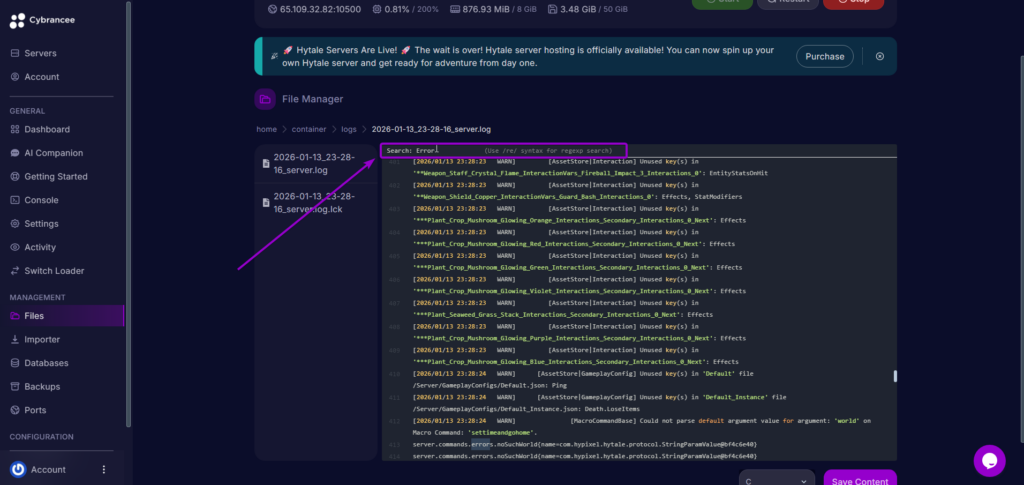Click the Importer download icon
Viewport: 1024px width, 485px height.
tap(15, 339)
